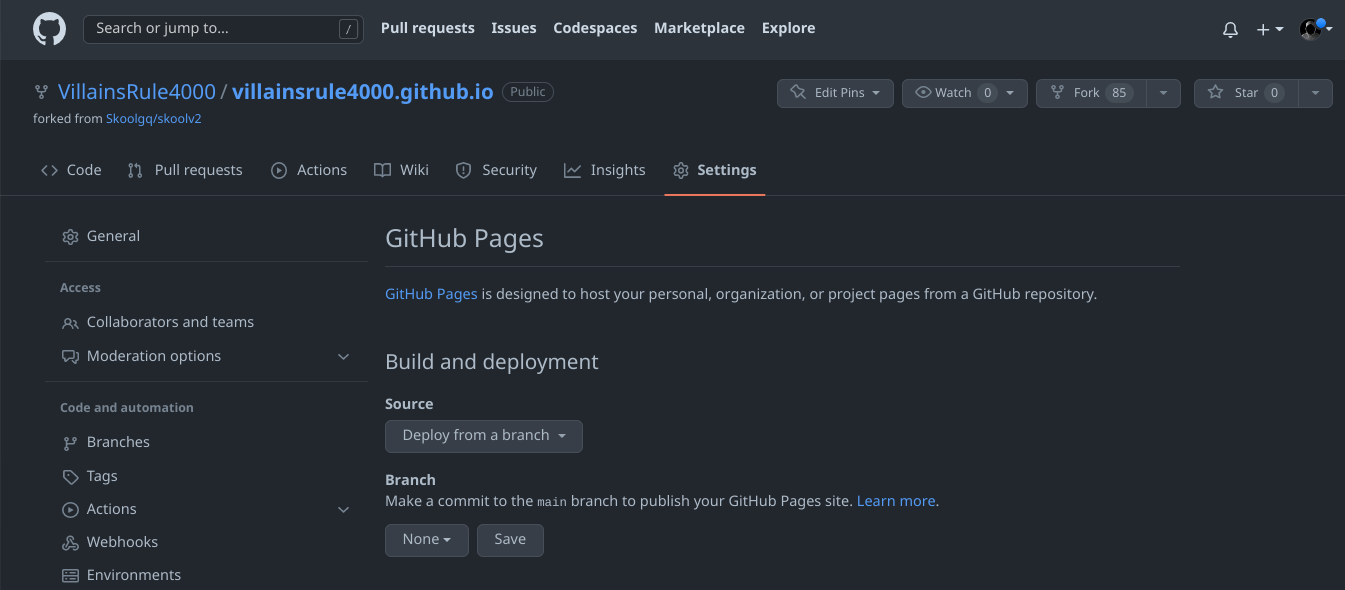Image resolution: width=1345 pixels, height=590 pixels.
Task: Open the plus create-new menu
Action: click(1269, 30)
